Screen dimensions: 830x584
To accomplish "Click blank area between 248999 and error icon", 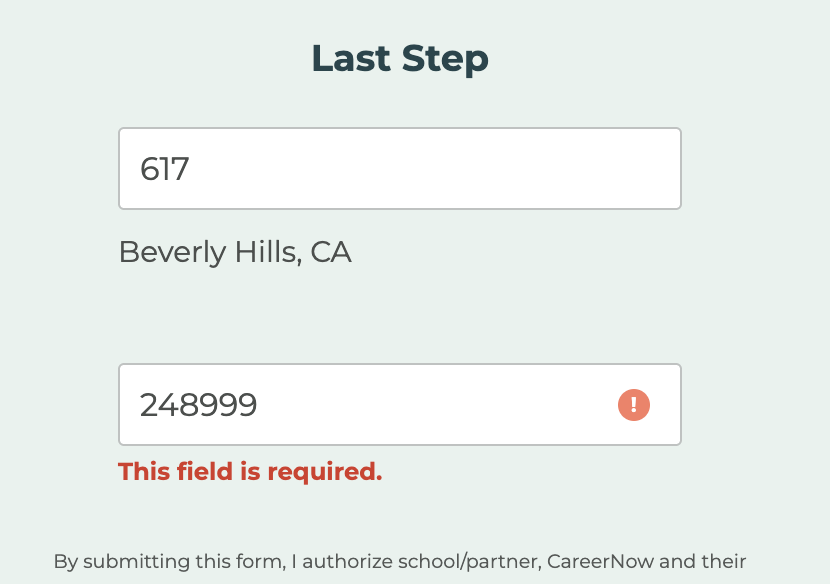I will tap(440, 405).
